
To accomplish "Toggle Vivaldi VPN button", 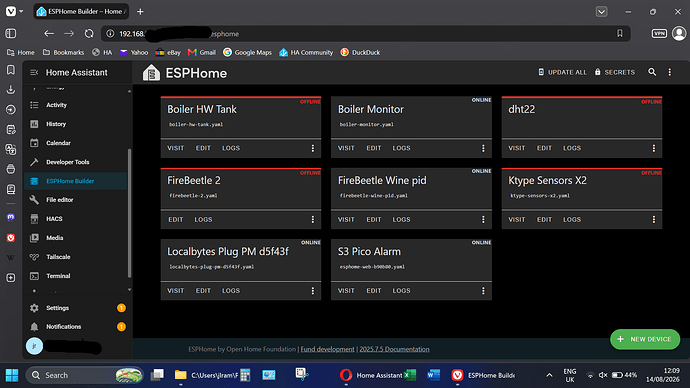I will click(659, 33).
